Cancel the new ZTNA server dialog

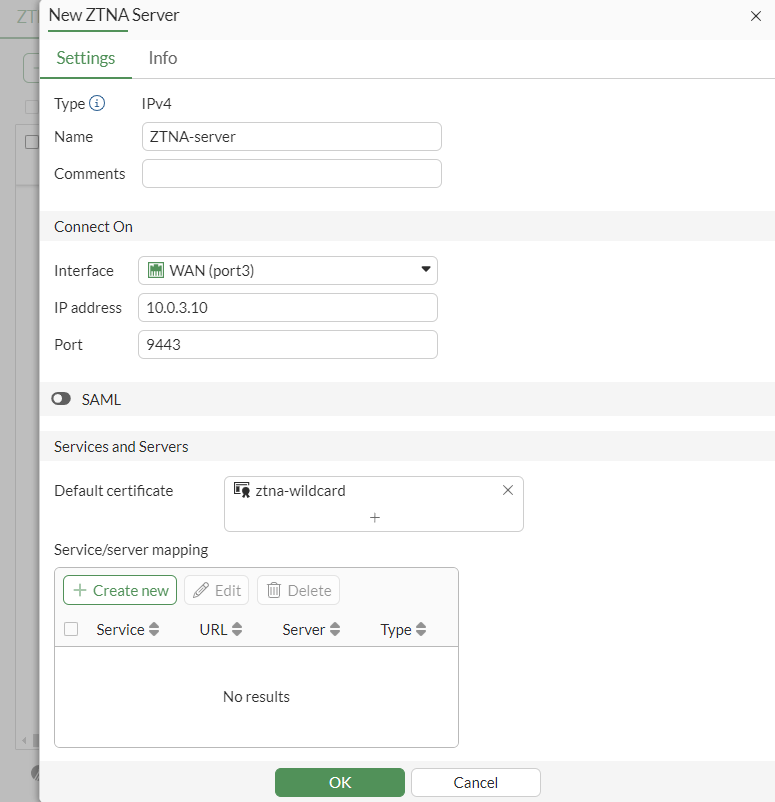(x=475, y=782)
